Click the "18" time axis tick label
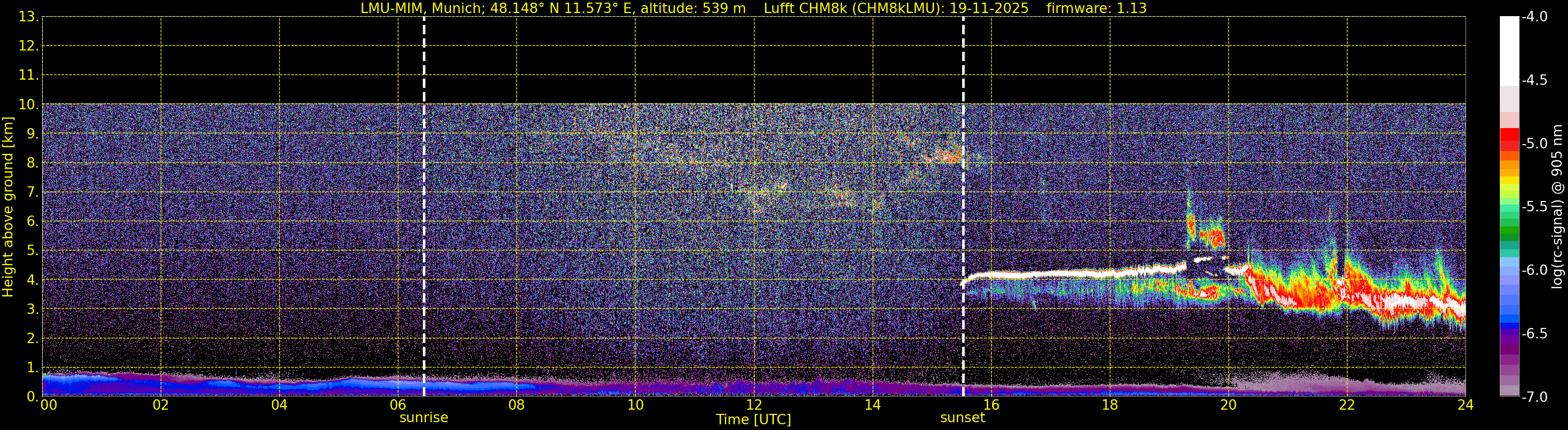 pos(1110,405)
